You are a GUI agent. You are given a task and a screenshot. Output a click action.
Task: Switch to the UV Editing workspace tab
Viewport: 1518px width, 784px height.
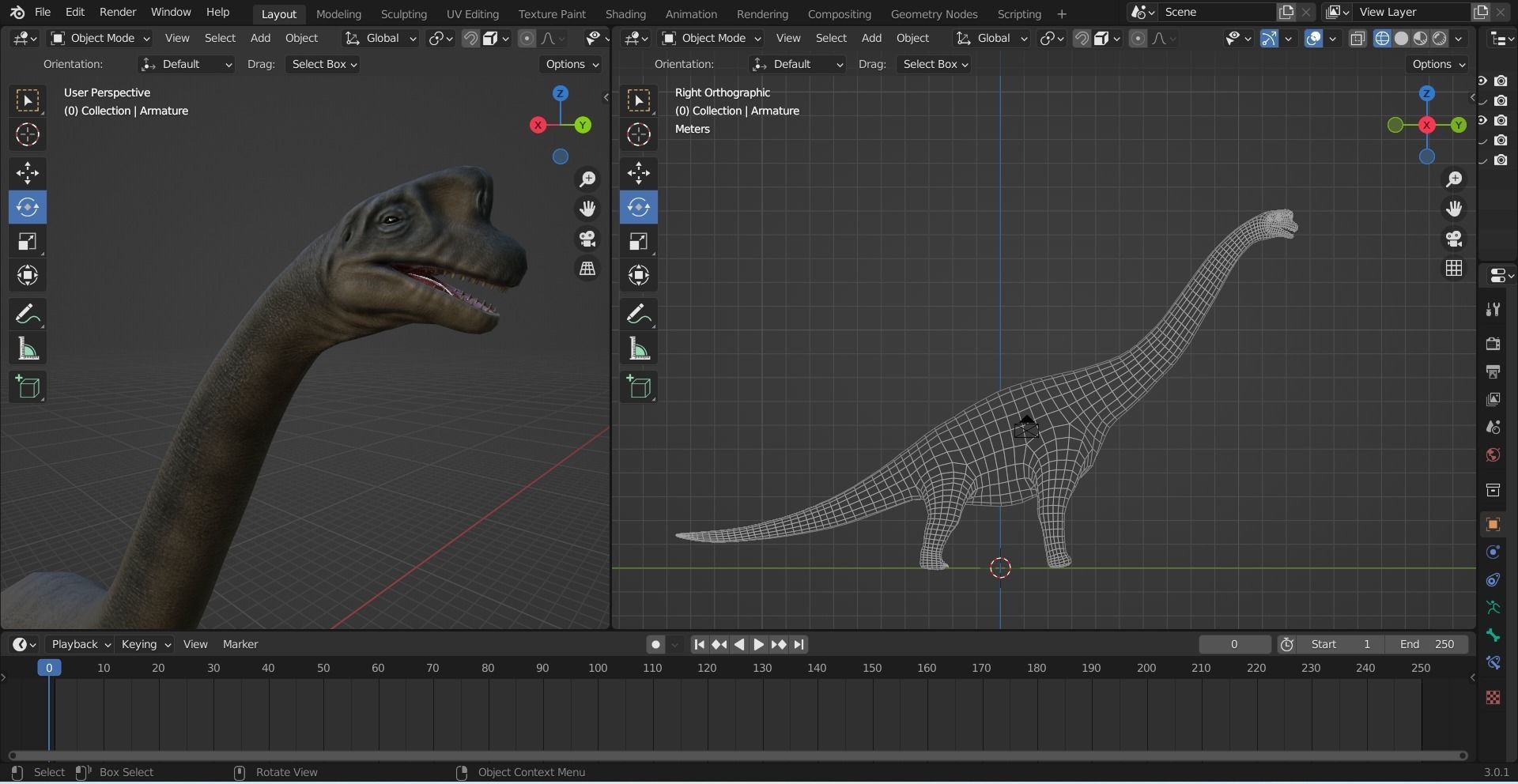[x=472, y=14]
